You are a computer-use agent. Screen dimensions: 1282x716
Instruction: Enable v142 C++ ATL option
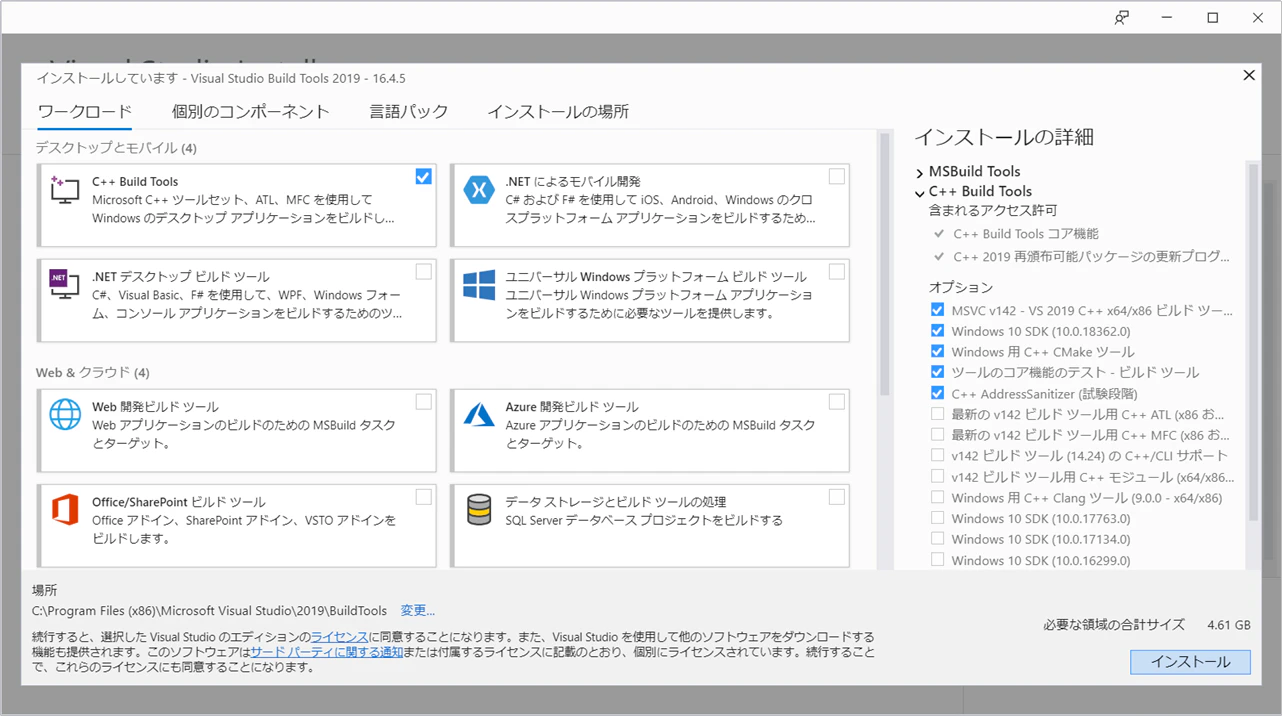937,414
